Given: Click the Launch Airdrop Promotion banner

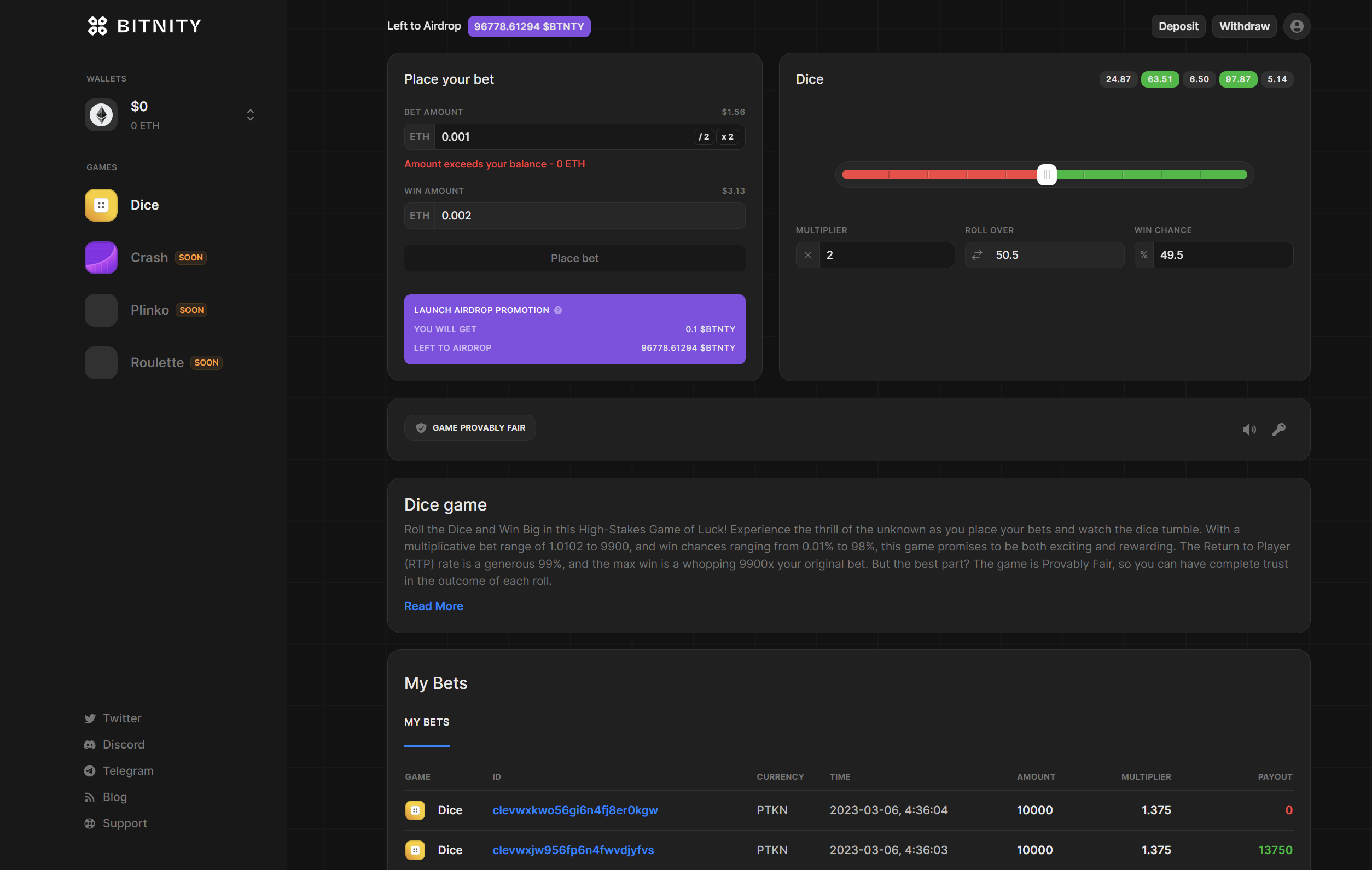Looking at the screenshot, I should point(575,329).
